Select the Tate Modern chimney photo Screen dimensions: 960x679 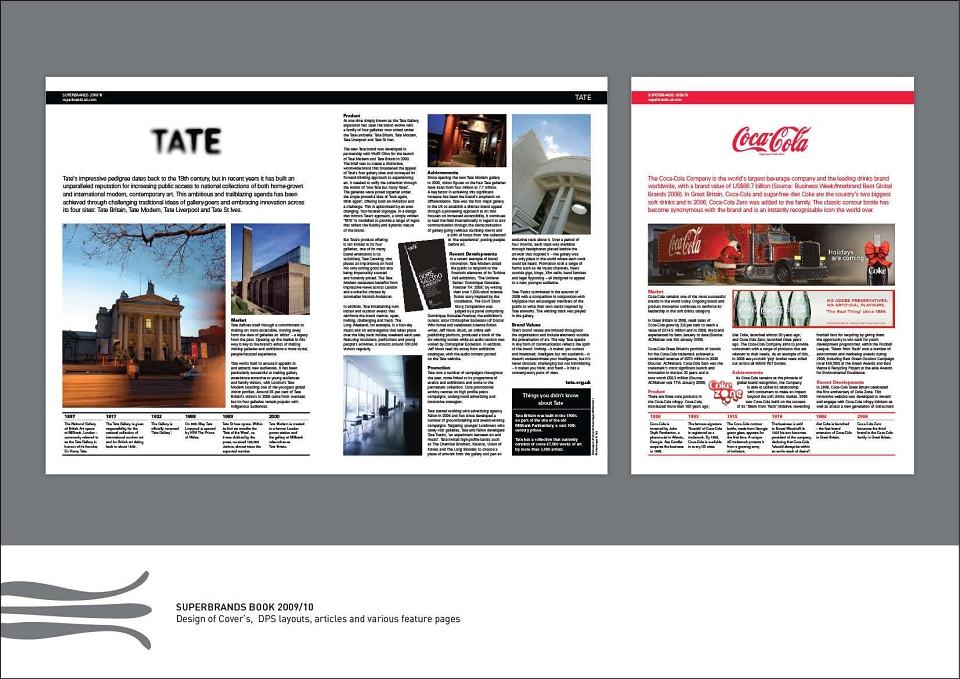[x=270, y=269]
